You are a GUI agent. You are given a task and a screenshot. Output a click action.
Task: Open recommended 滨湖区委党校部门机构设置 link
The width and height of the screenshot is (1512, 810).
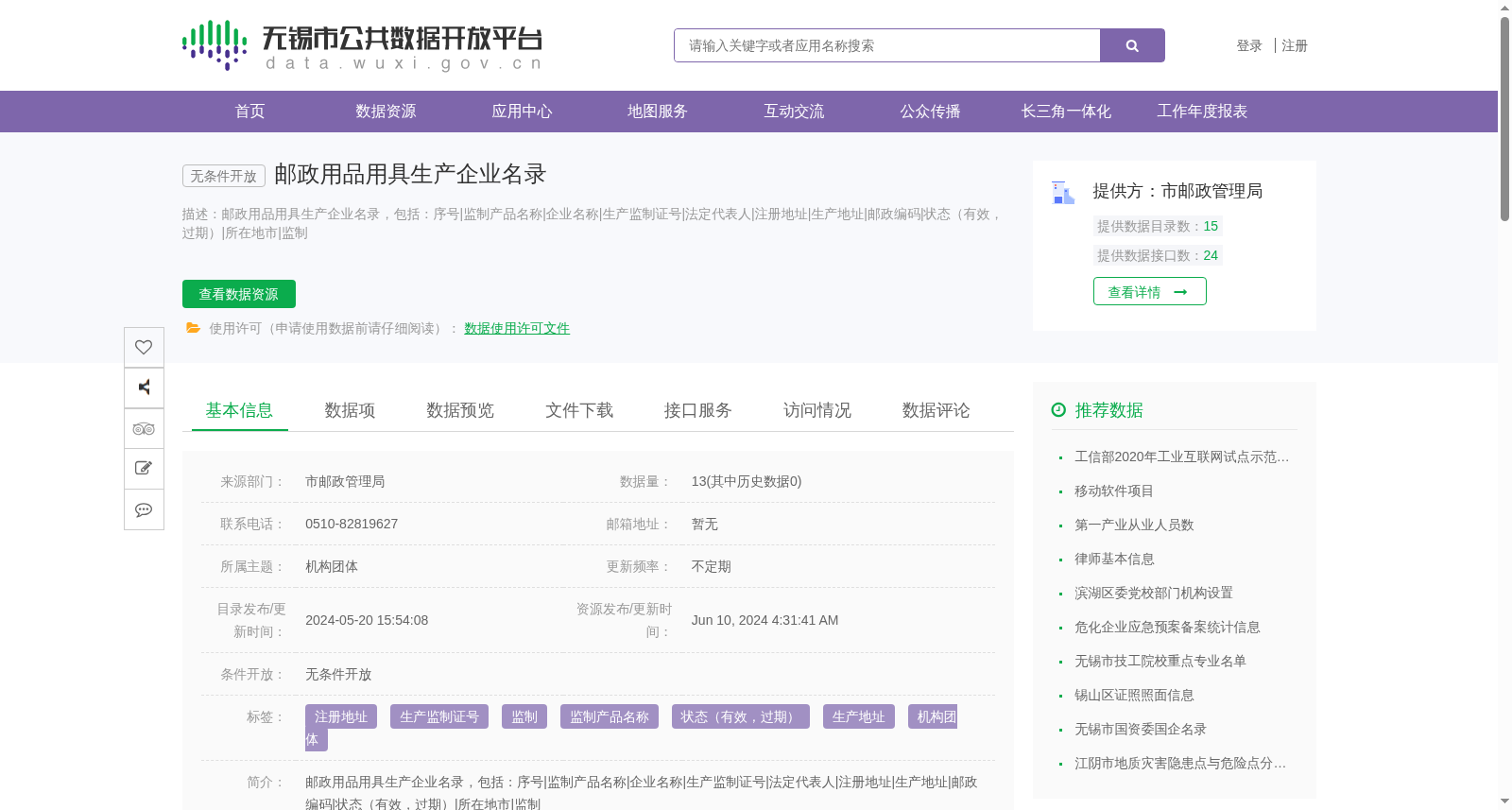pyautogui.click(x=1154, y=593)
